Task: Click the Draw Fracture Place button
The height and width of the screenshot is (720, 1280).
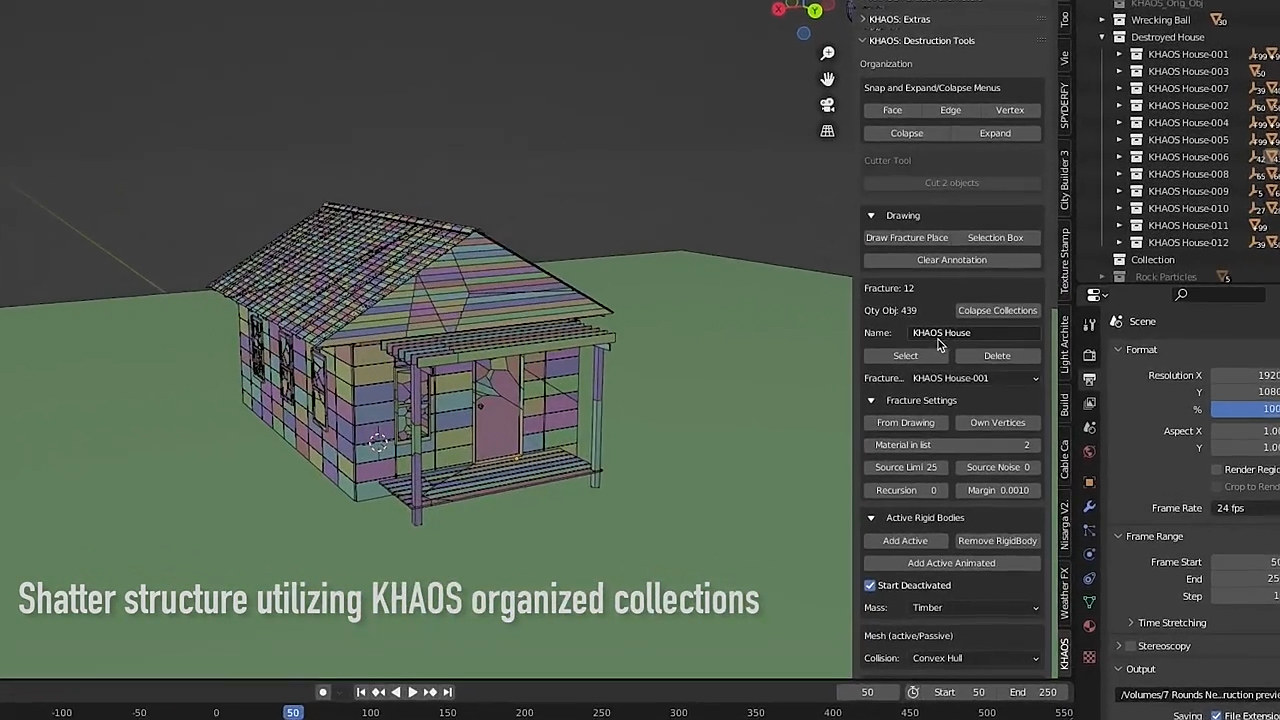Action: coord(906,238)
